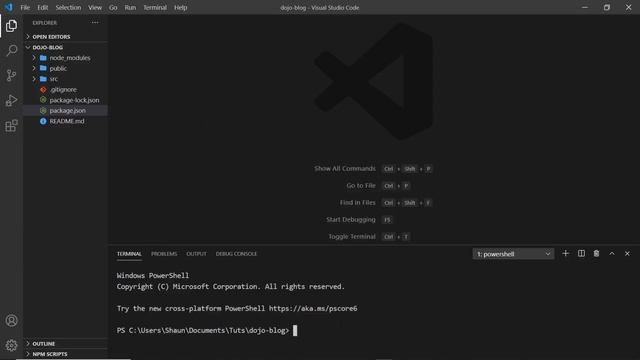Switch to the Debug Console tab

click(236, 254)
